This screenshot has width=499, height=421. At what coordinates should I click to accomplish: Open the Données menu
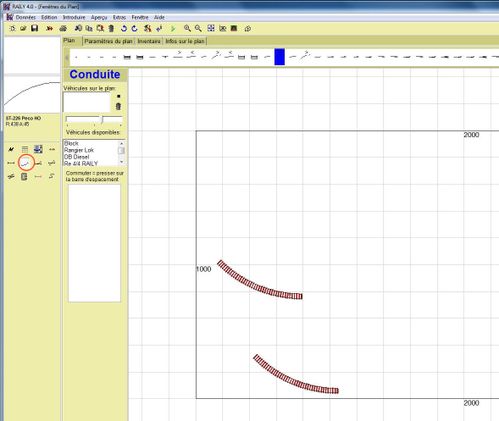pos(25,17)
